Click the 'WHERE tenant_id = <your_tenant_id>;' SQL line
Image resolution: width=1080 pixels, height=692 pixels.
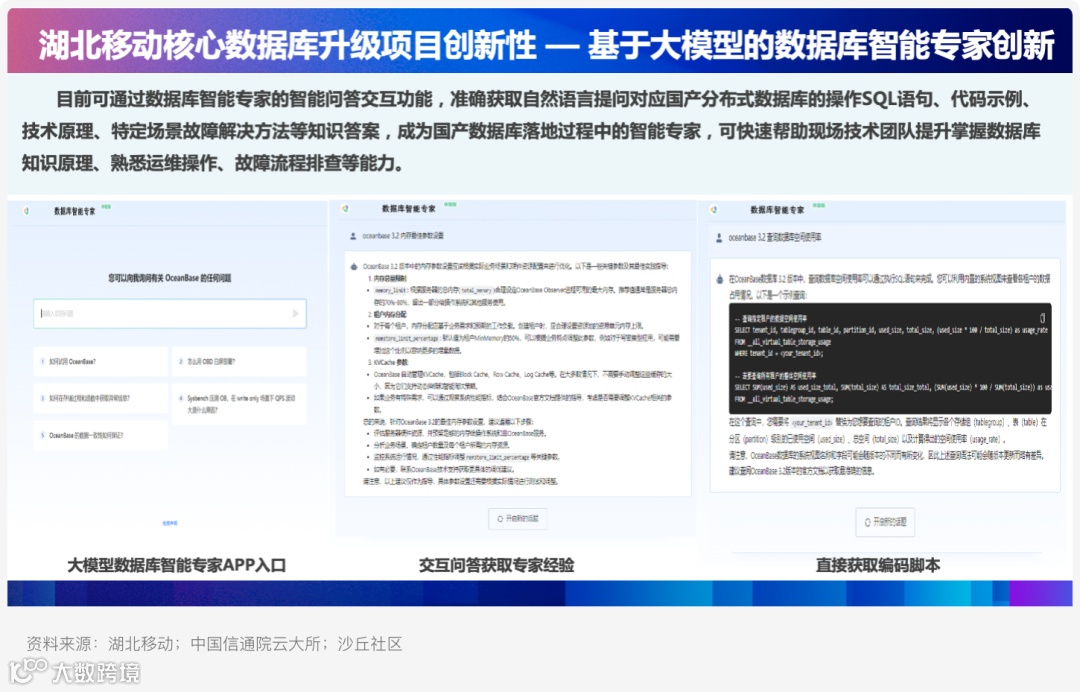(778, 353)
